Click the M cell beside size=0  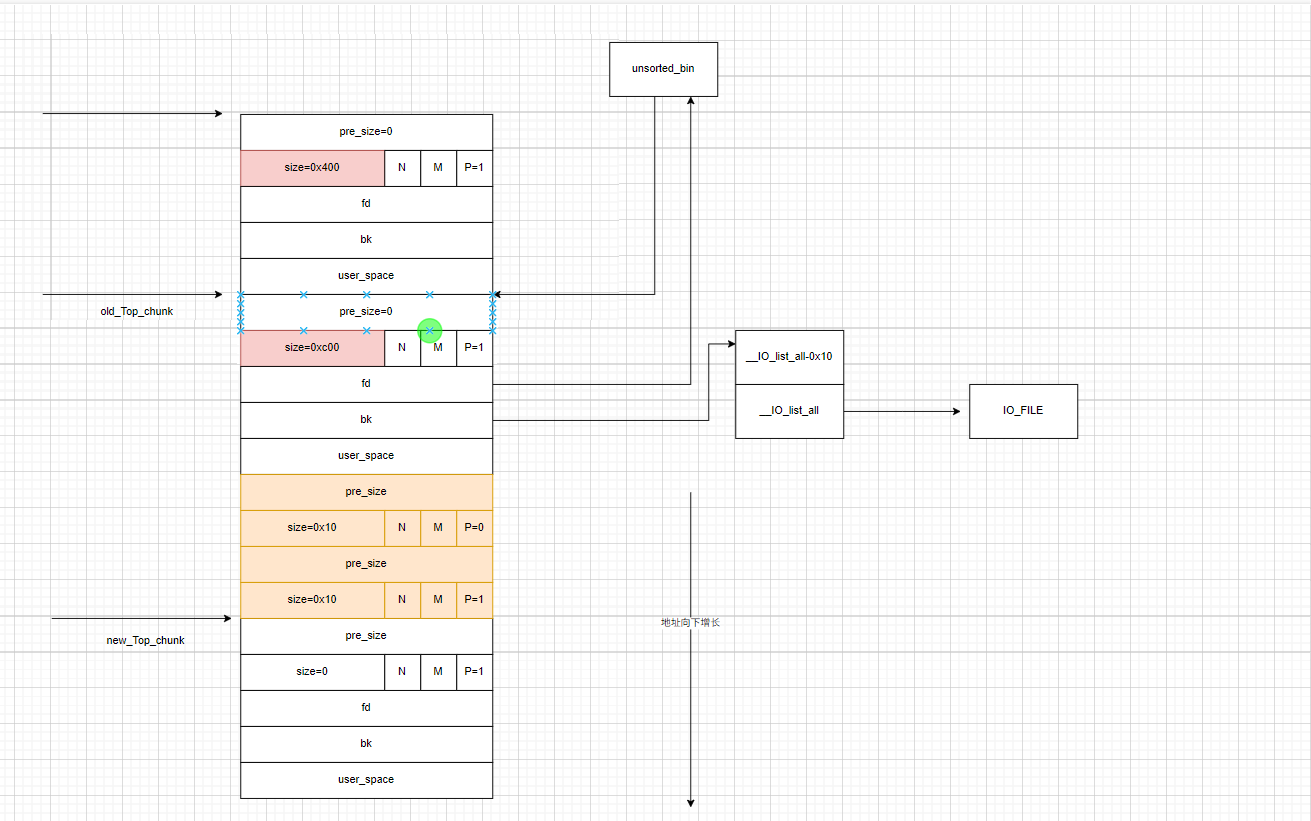tap(438, 672)
